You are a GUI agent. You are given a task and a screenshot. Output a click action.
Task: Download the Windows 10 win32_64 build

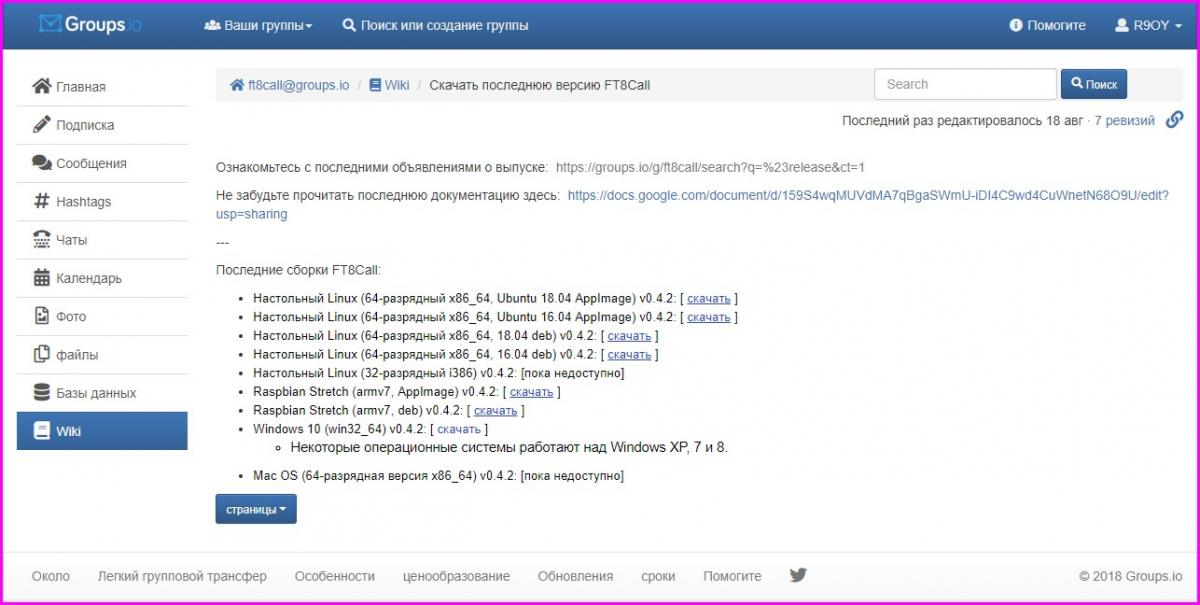459,429
